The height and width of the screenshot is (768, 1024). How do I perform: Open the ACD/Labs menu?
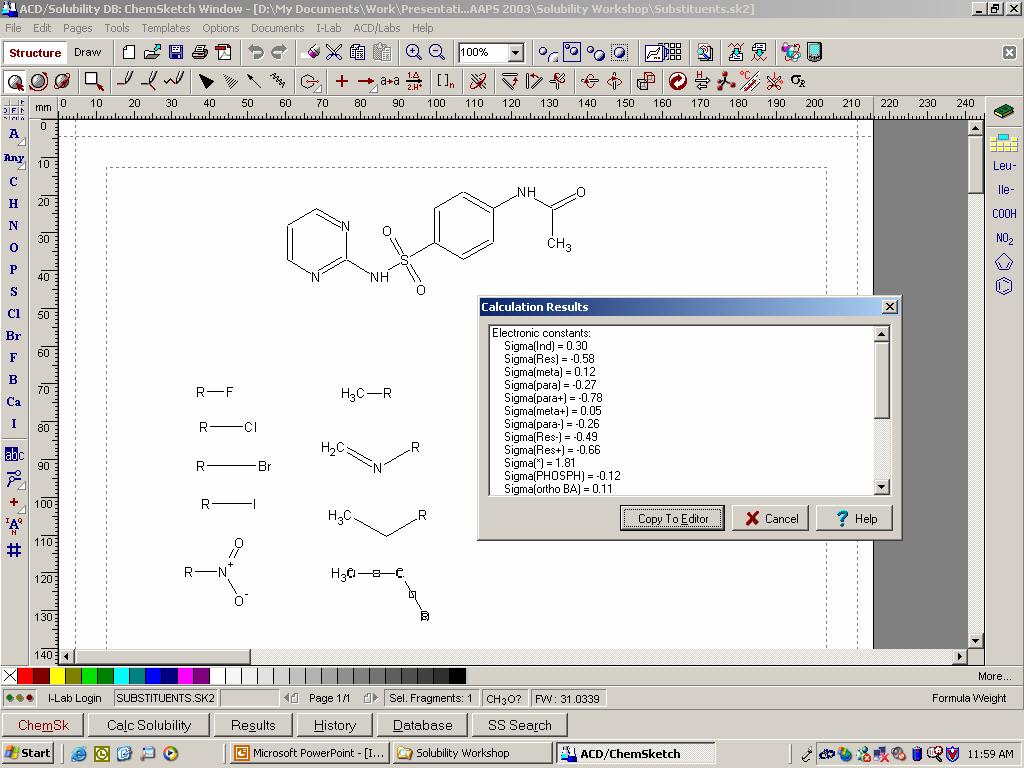pyautogui.click(x=377, y=28)
